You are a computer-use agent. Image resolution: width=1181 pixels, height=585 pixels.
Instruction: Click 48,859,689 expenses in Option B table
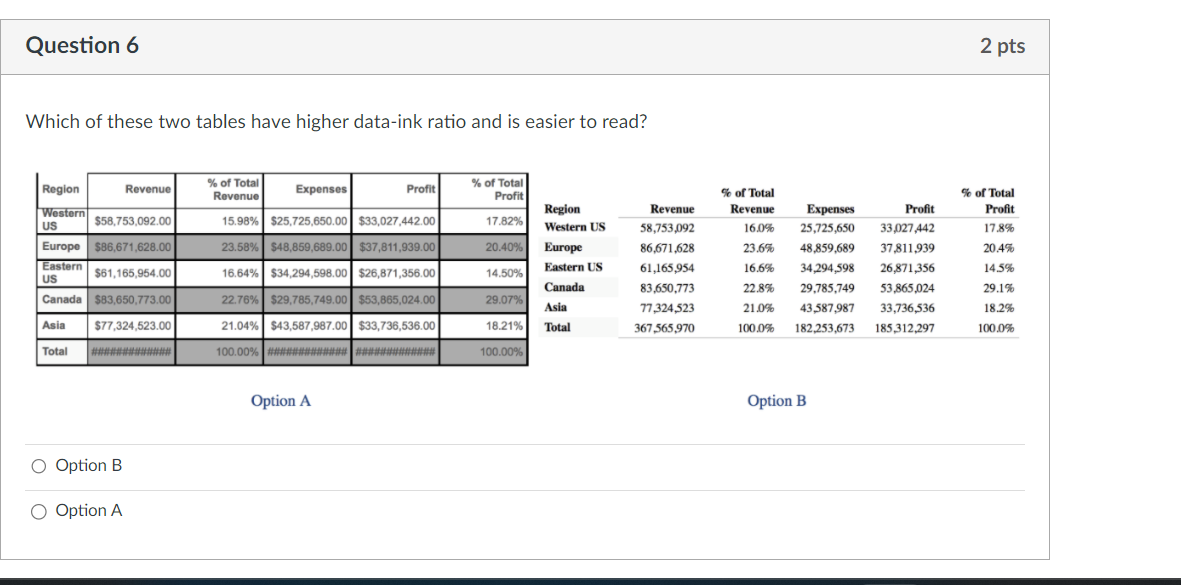pyautogui.click(x=827, y=248)
